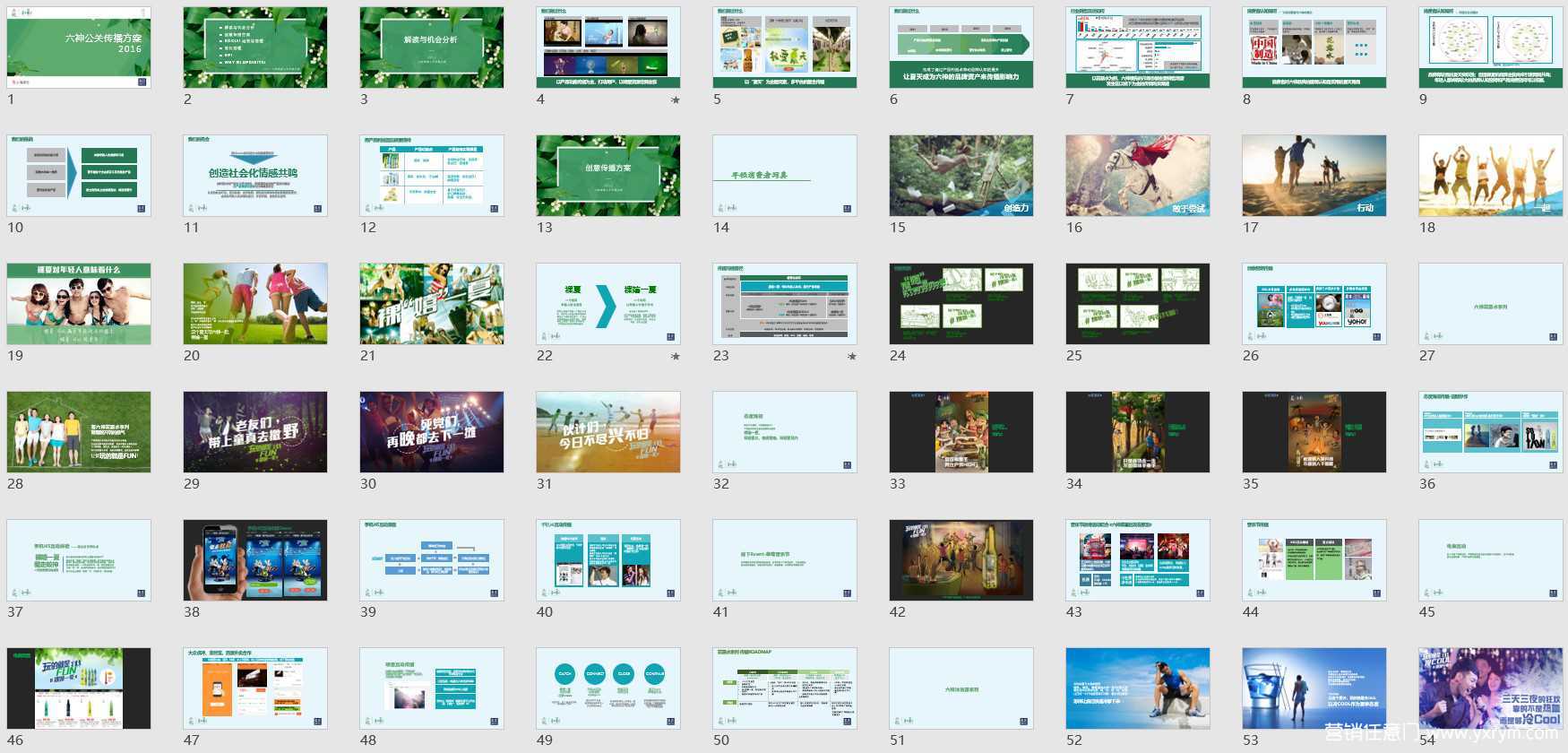The height and width of the screenshot is (753, 1568).
Task: Select the transition star icon under slide 23
Action: (x=852, y=357)
